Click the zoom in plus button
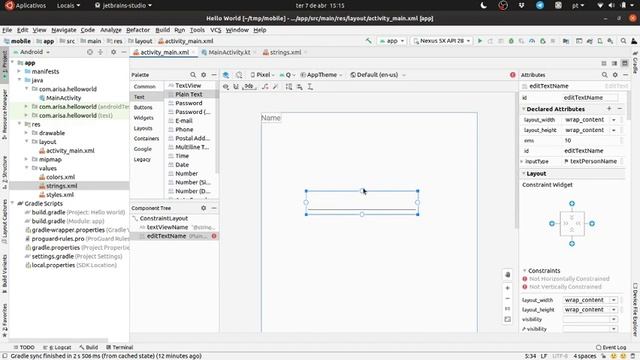Screen dimensions: 640x360 [x=507, y=288]
